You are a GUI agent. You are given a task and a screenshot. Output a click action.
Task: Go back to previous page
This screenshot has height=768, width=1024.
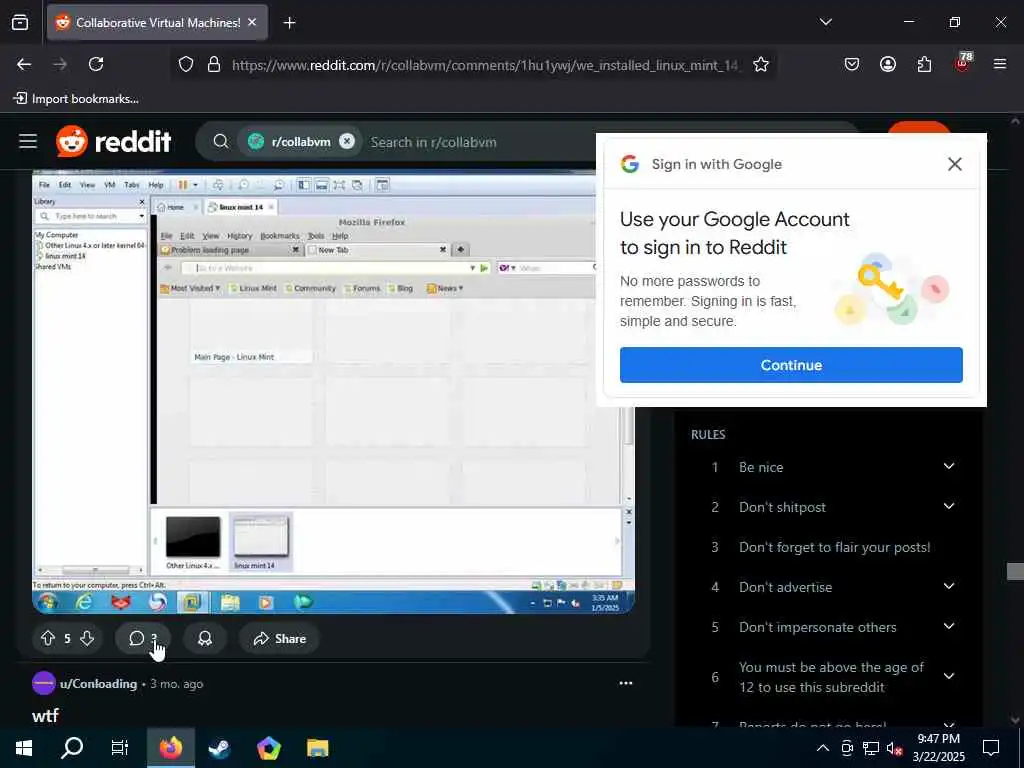24,64
